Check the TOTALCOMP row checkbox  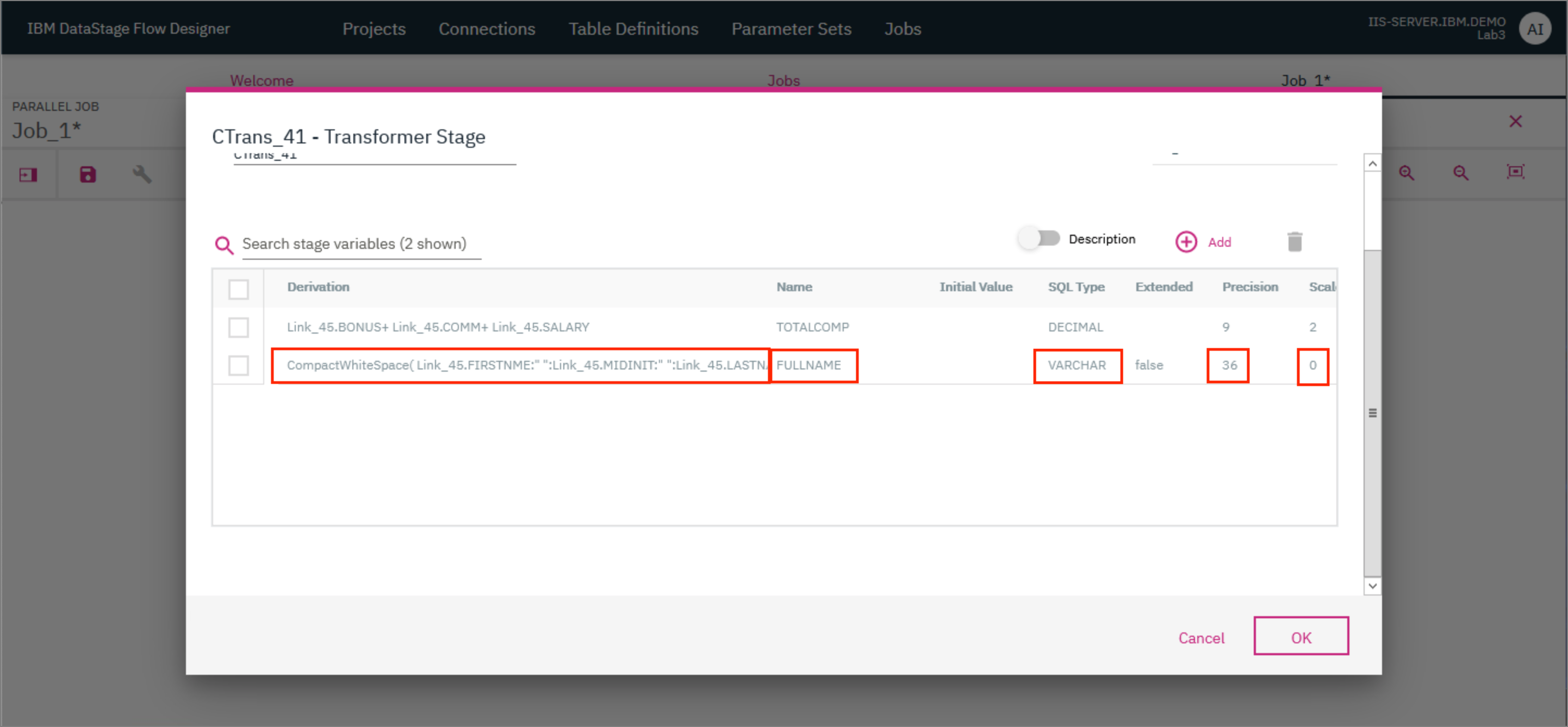[x=238, y=327]
